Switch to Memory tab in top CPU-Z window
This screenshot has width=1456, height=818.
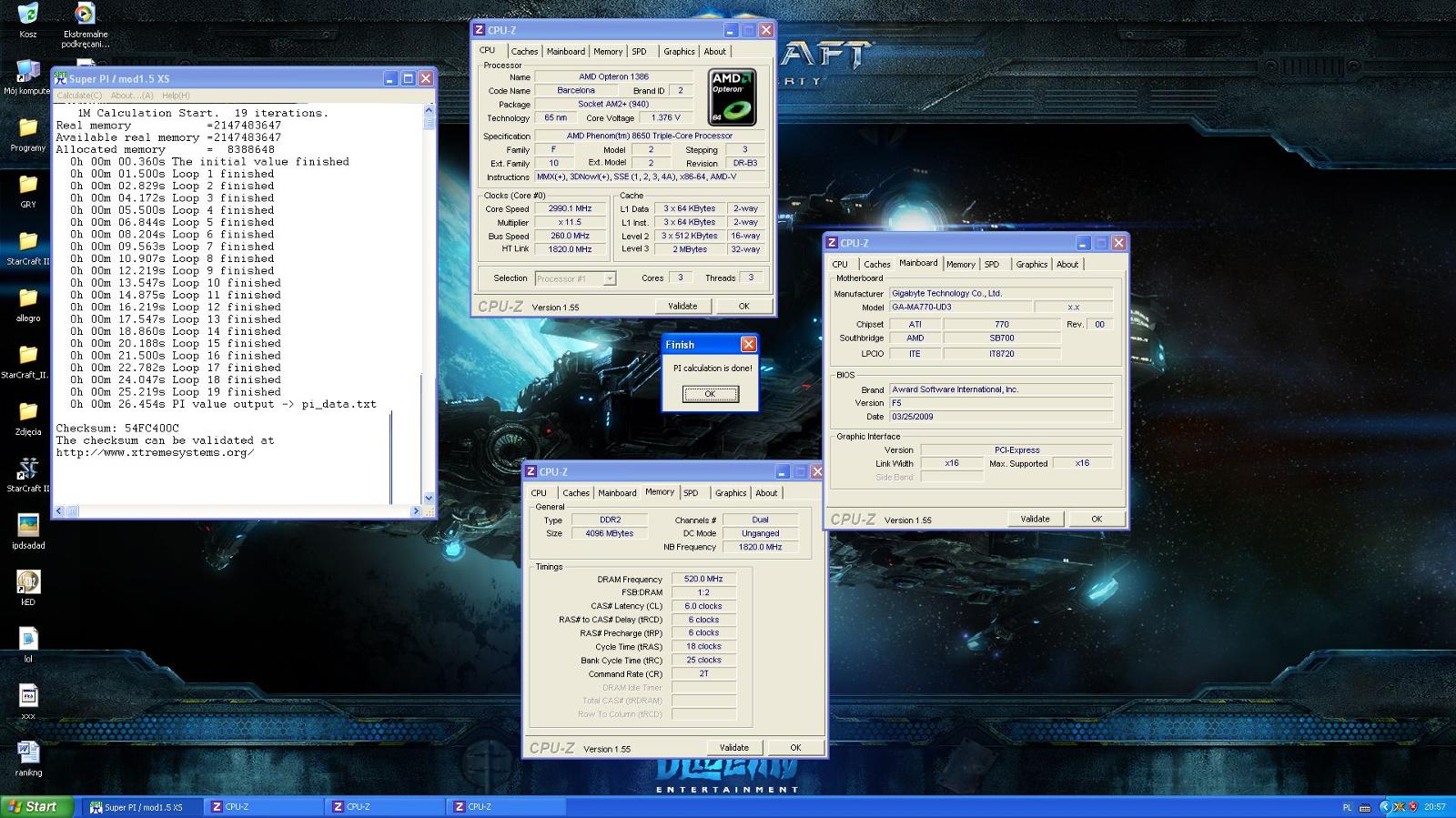pyautogui.click(x=608, y=52)
